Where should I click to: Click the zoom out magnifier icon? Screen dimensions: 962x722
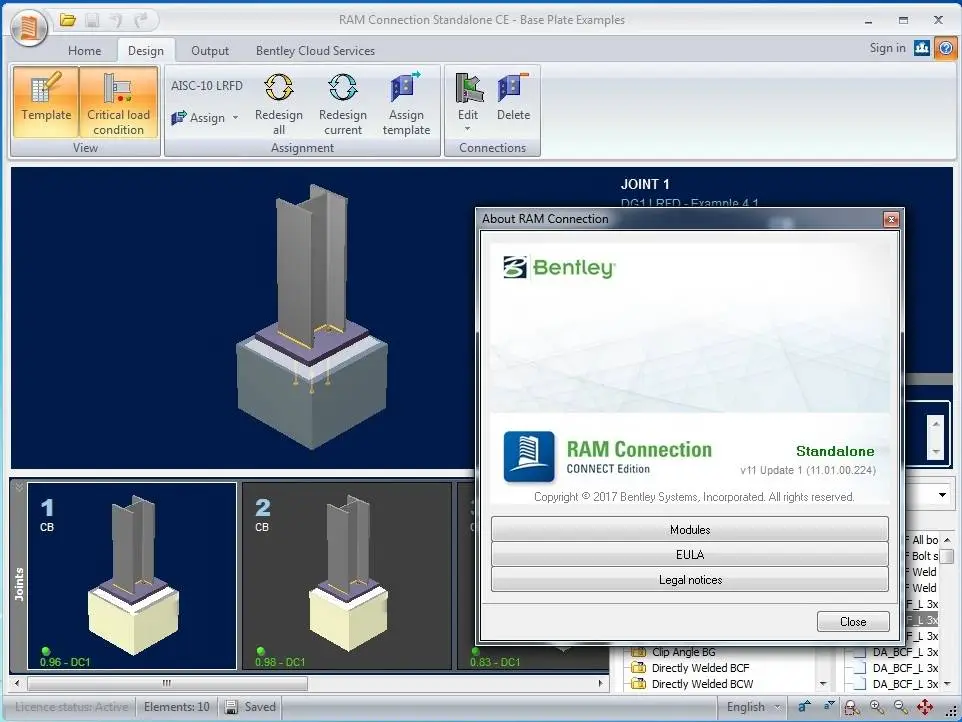coord(901,707)
